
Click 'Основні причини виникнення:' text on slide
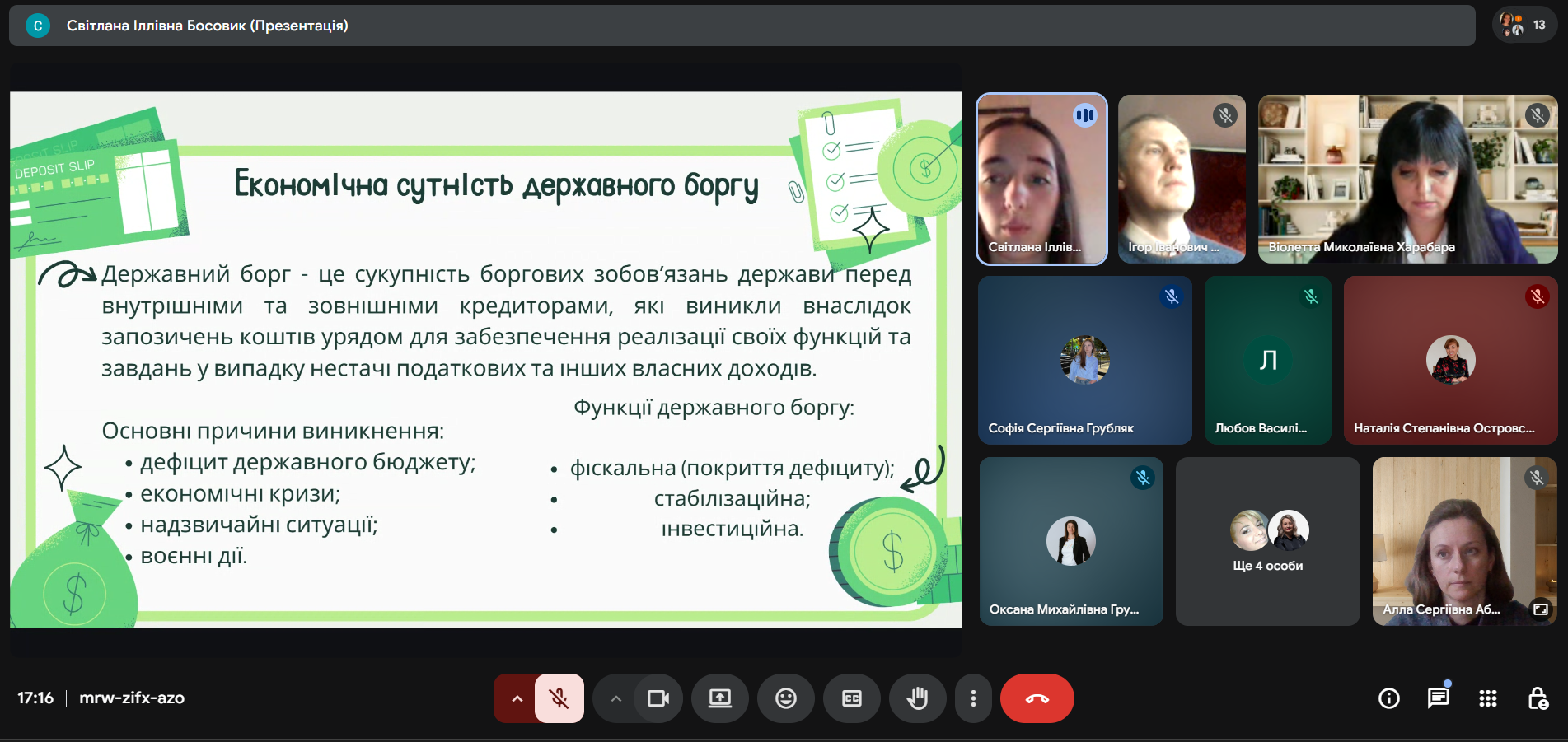point(273,431)
